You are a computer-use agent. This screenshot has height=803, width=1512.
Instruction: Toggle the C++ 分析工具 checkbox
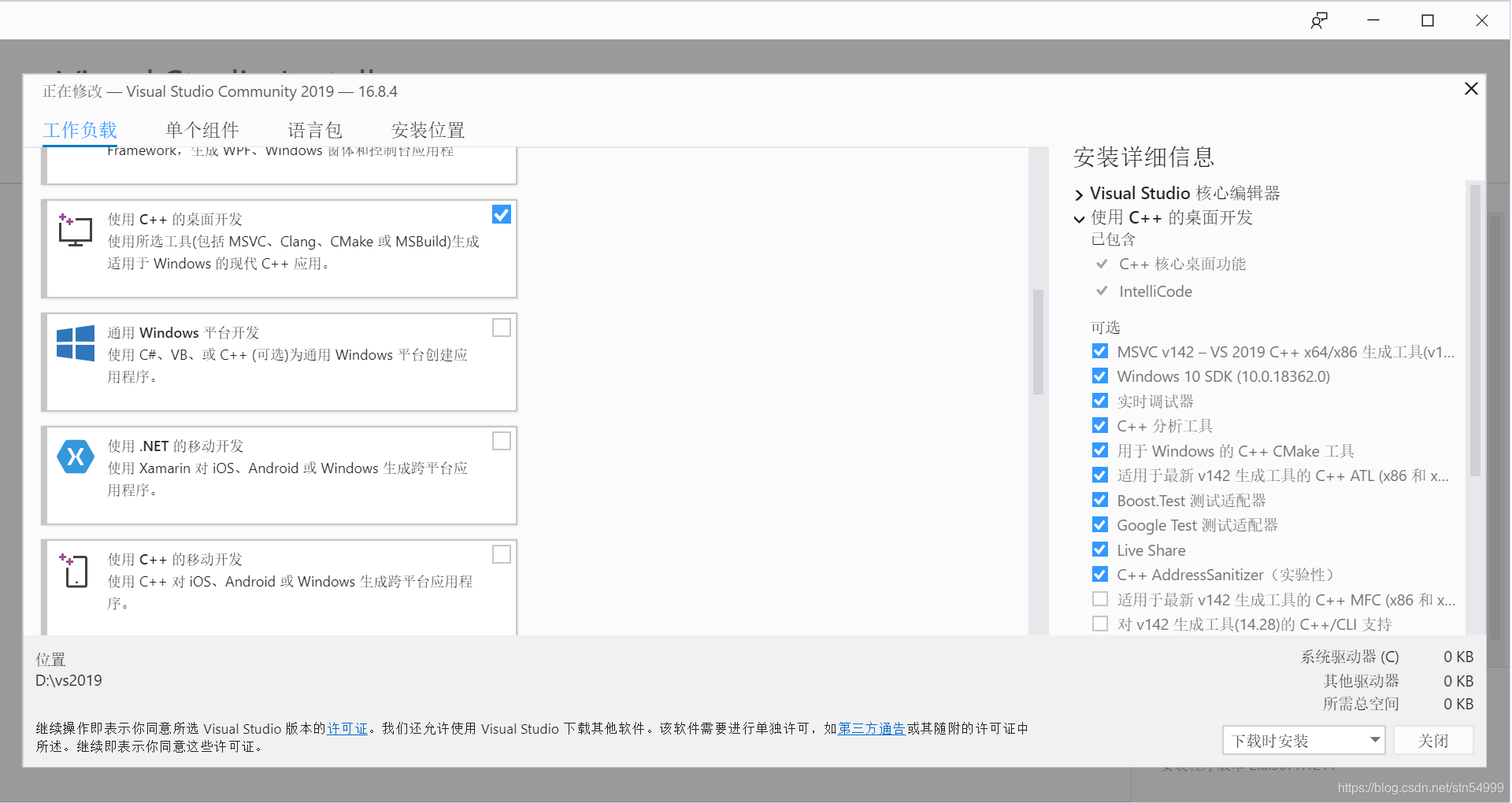[1100, 425]
